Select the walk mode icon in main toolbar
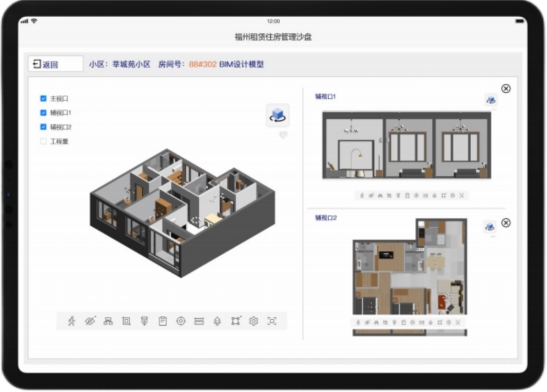 point(72,321)
